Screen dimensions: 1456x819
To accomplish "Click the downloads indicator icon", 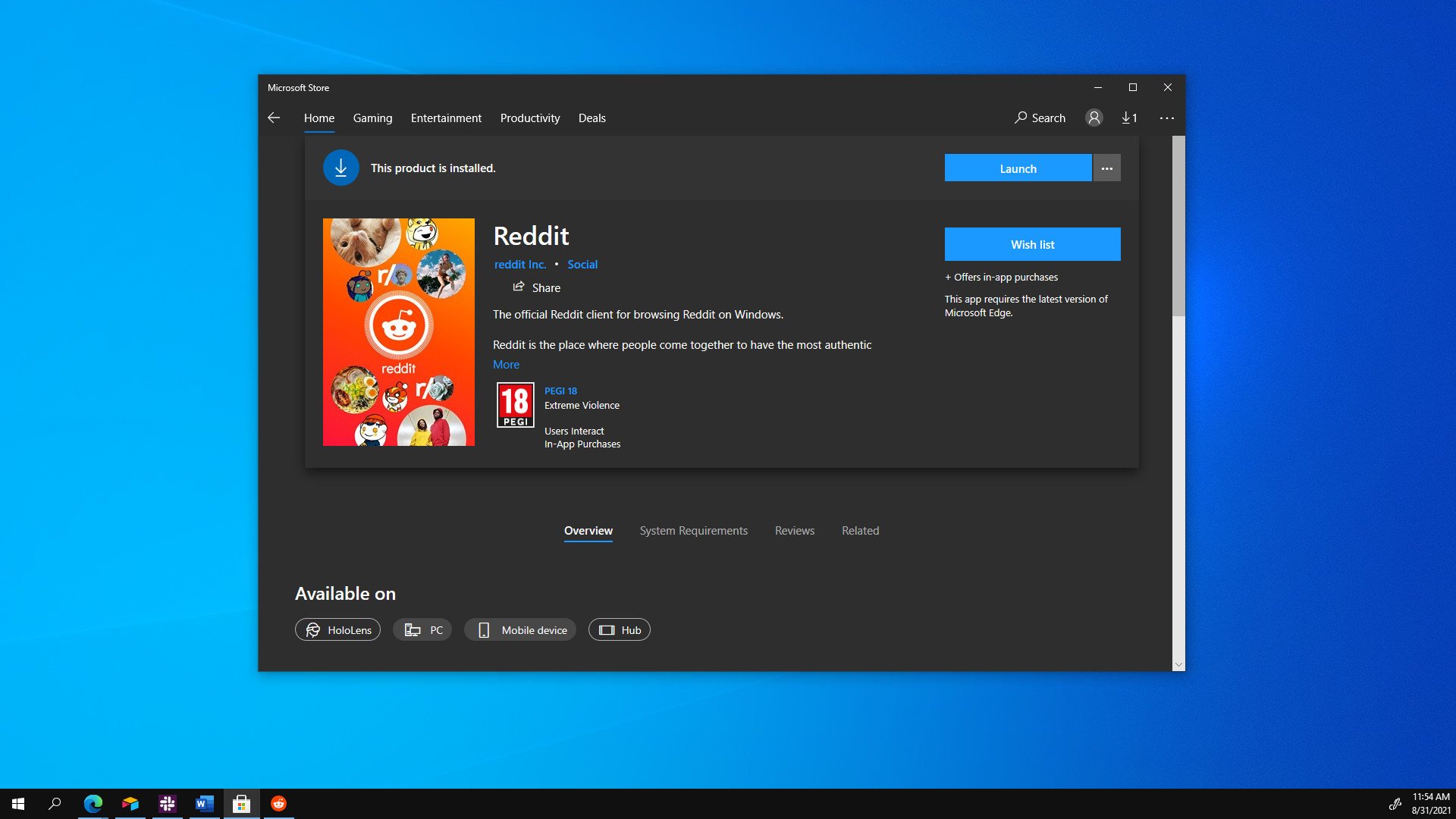I will 1129,118.
